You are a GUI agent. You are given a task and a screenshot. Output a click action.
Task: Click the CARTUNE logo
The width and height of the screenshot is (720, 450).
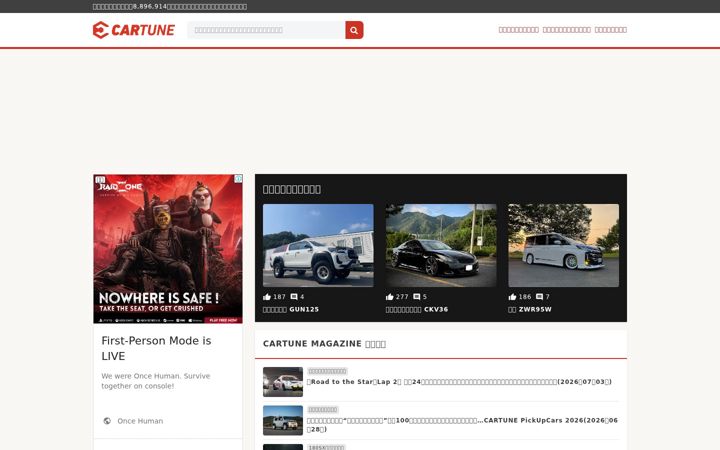pyautogui.click(x=134, y=30)
